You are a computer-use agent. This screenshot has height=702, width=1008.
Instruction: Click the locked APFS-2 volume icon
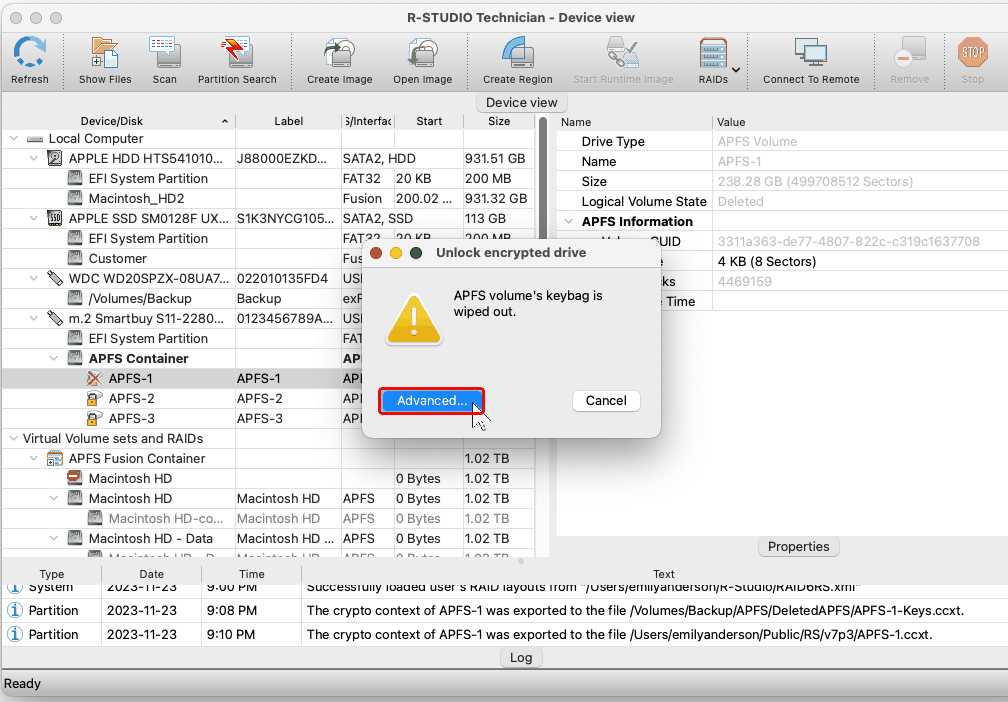(94, 398)
